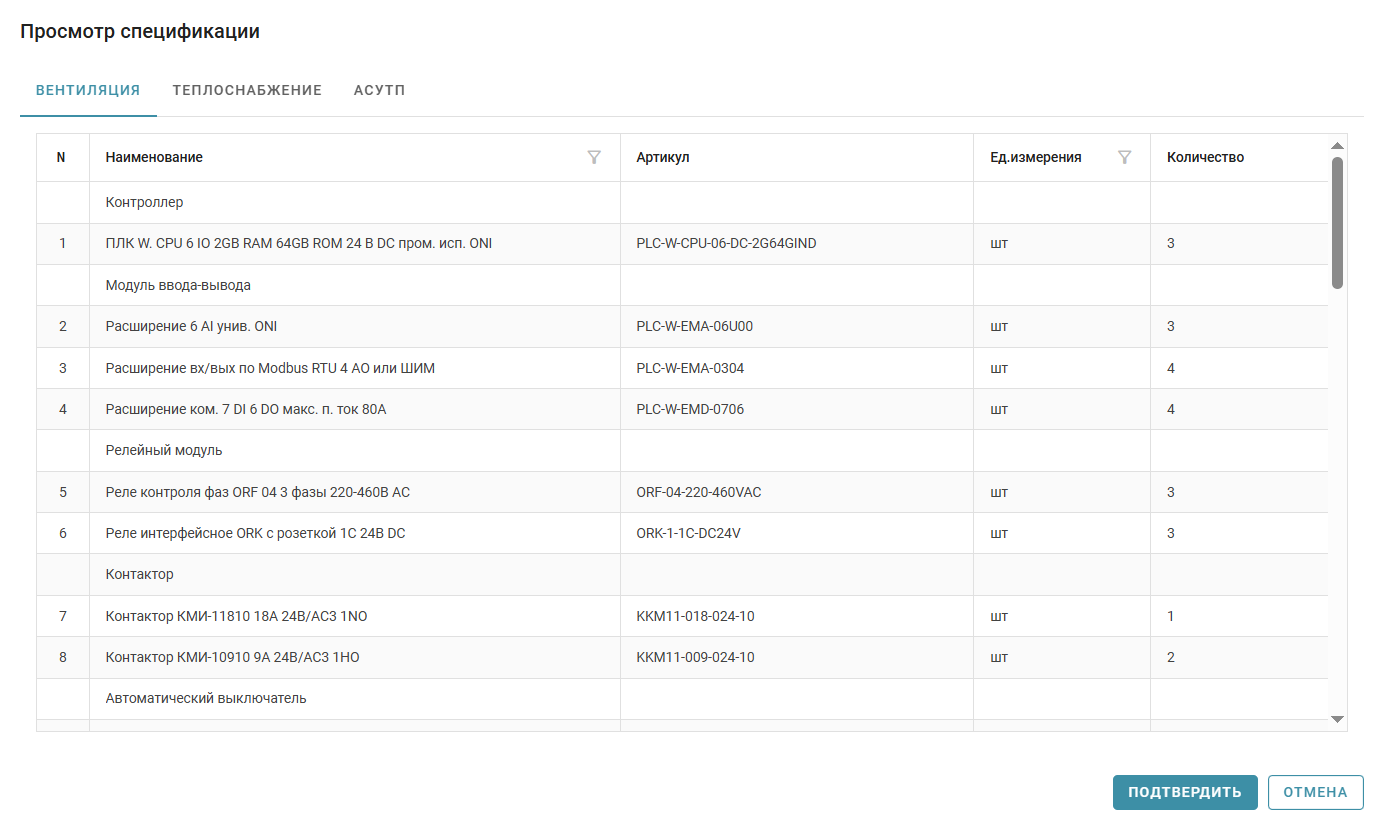Click article ORK-1-1C-DC24V cell
Viewport: 1378px width, 822px height.
688,533
